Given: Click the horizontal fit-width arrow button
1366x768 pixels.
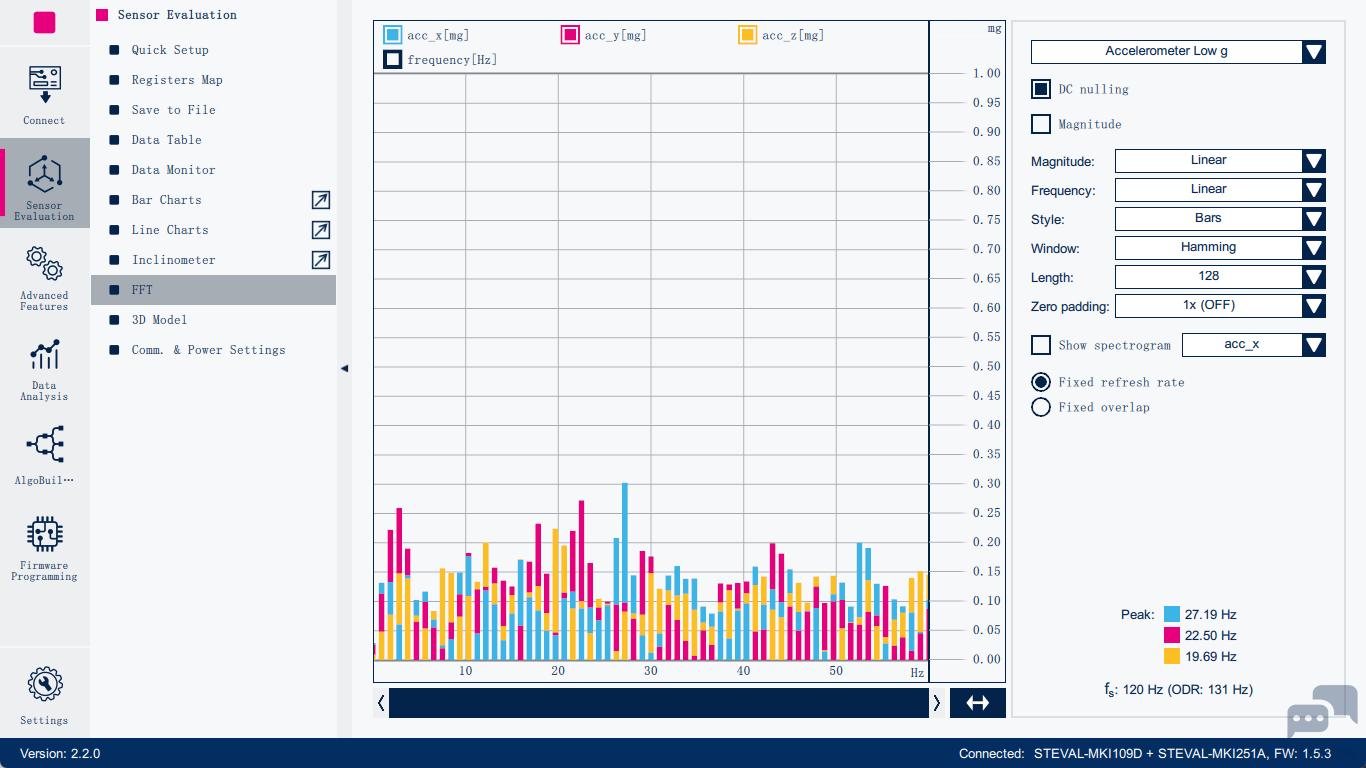Looking at the screenshot, I should [977, 703].
